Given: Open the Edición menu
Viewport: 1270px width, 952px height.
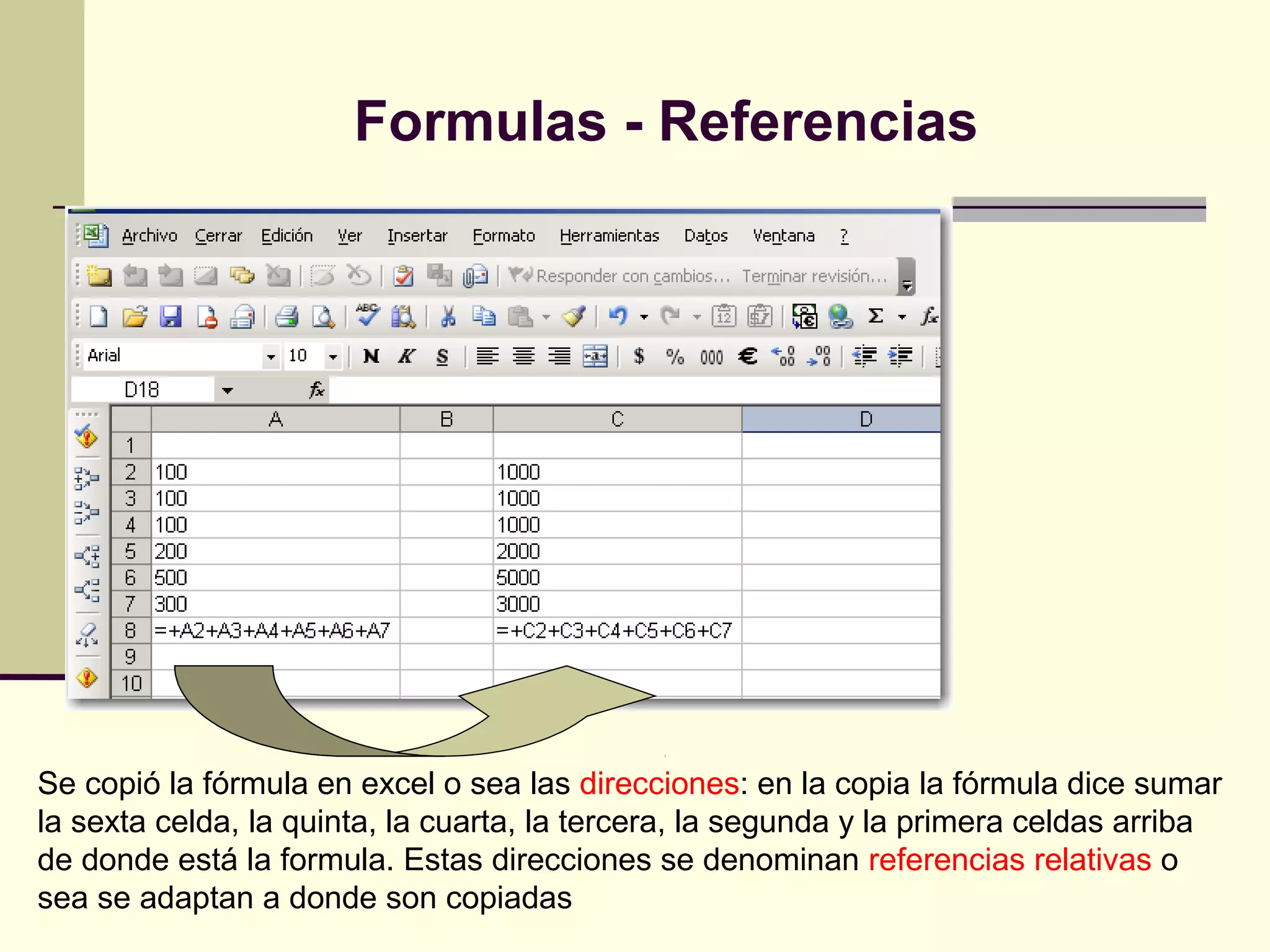Looking at the screenshot, I should tap(286, 236).
